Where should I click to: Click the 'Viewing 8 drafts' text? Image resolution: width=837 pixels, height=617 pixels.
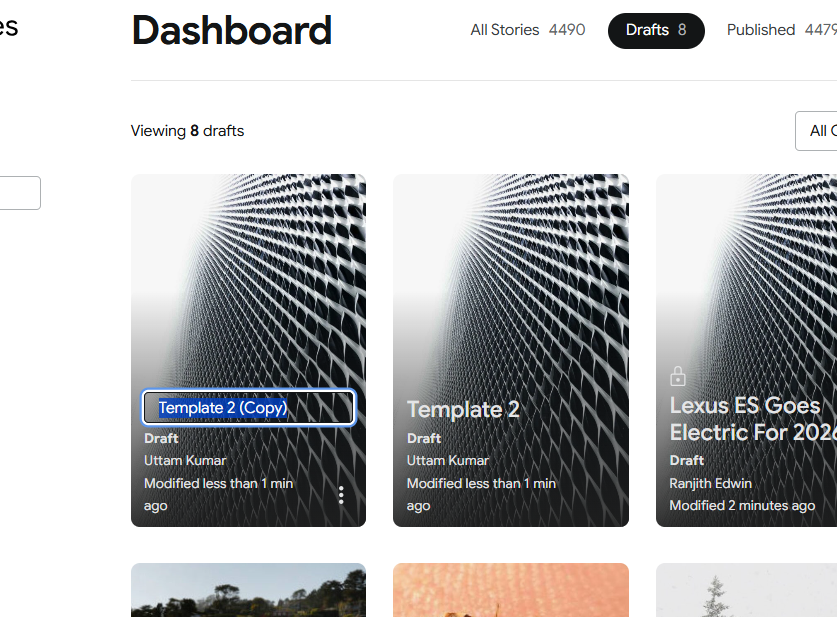pyautogui.click(x=187, y=131)
